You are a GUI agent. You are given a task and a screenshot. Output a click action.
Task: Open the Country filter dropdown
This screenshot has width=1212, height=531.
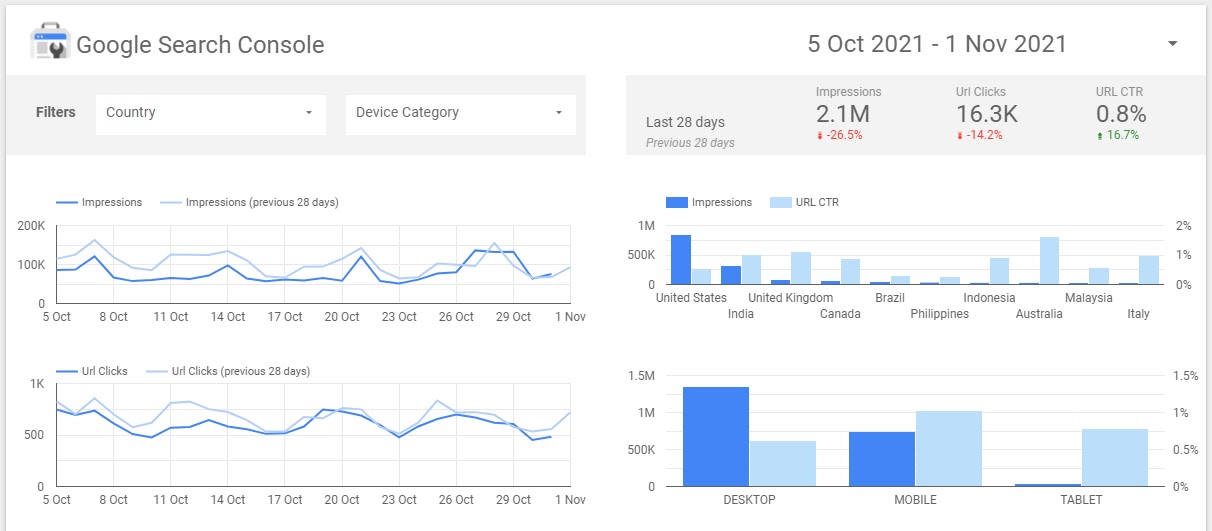coord(211,113)
